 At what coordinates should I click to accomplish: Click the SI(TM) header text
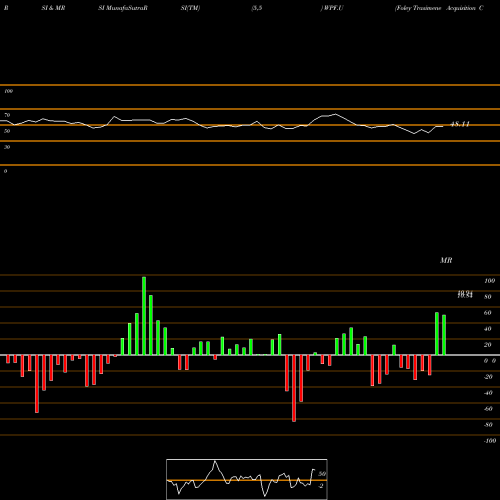point(190,8)
